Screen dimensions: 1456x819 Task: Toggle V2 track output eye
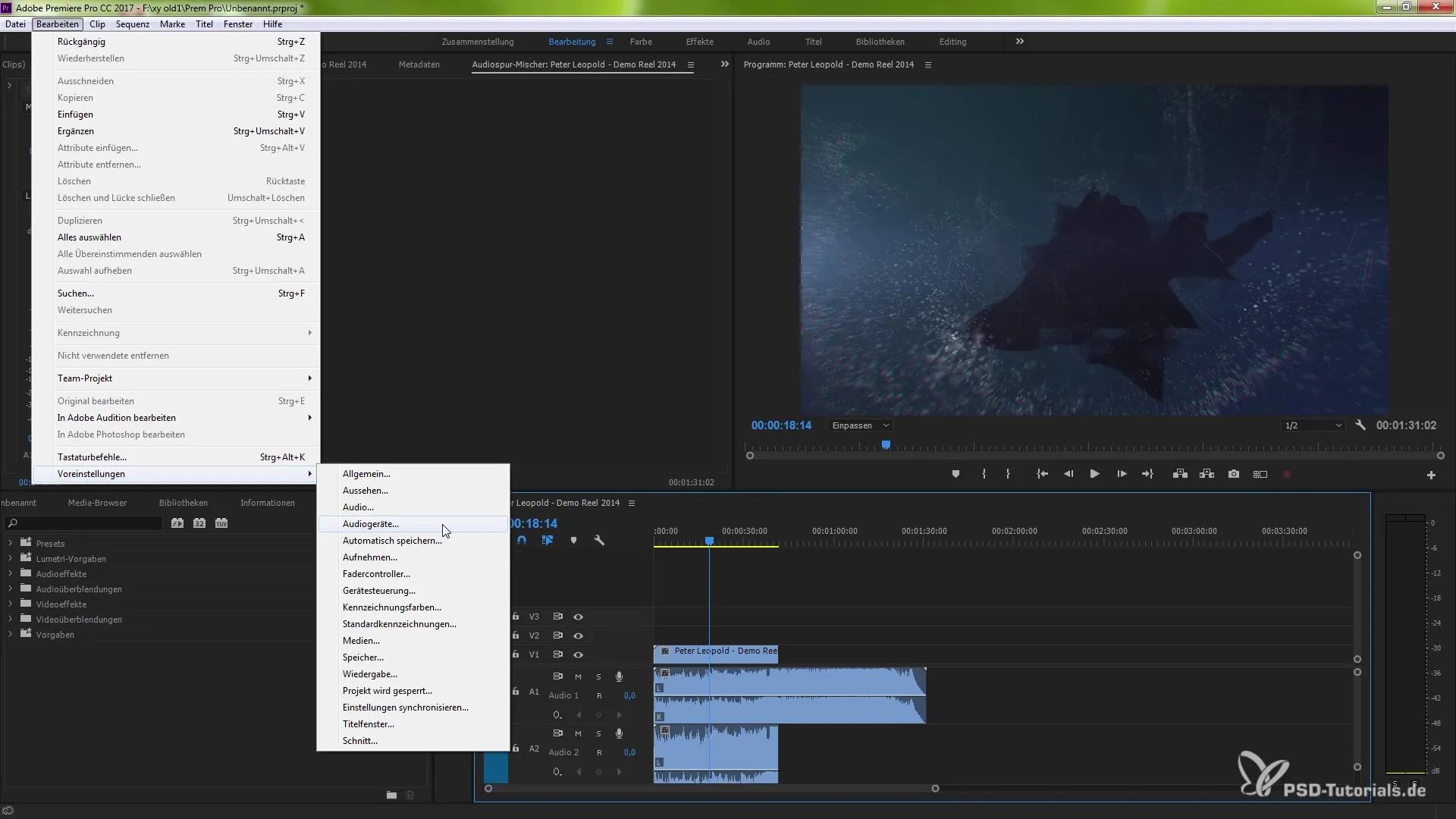578,635
